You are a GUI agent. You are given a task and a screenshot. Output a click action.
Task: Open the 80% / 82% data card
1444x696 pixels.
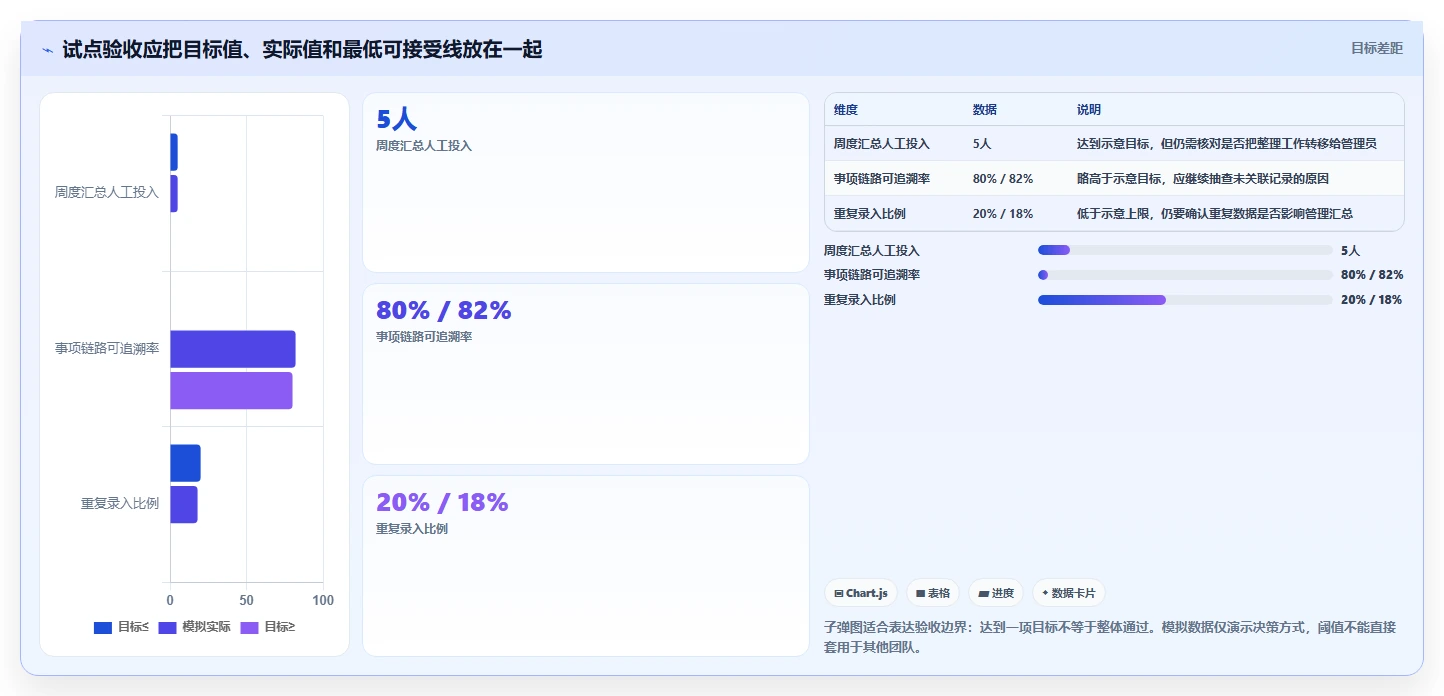click(585, 374)
